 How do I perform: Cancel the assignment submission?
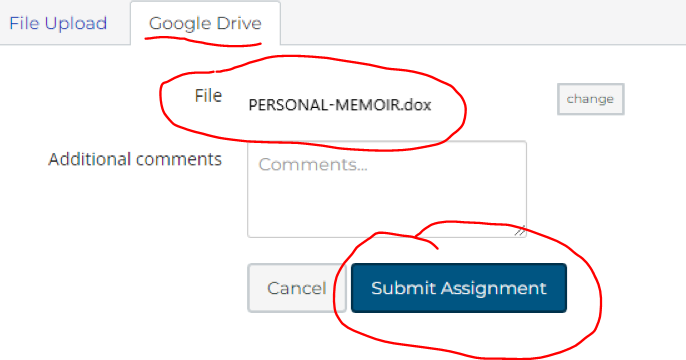coord(297,288)
